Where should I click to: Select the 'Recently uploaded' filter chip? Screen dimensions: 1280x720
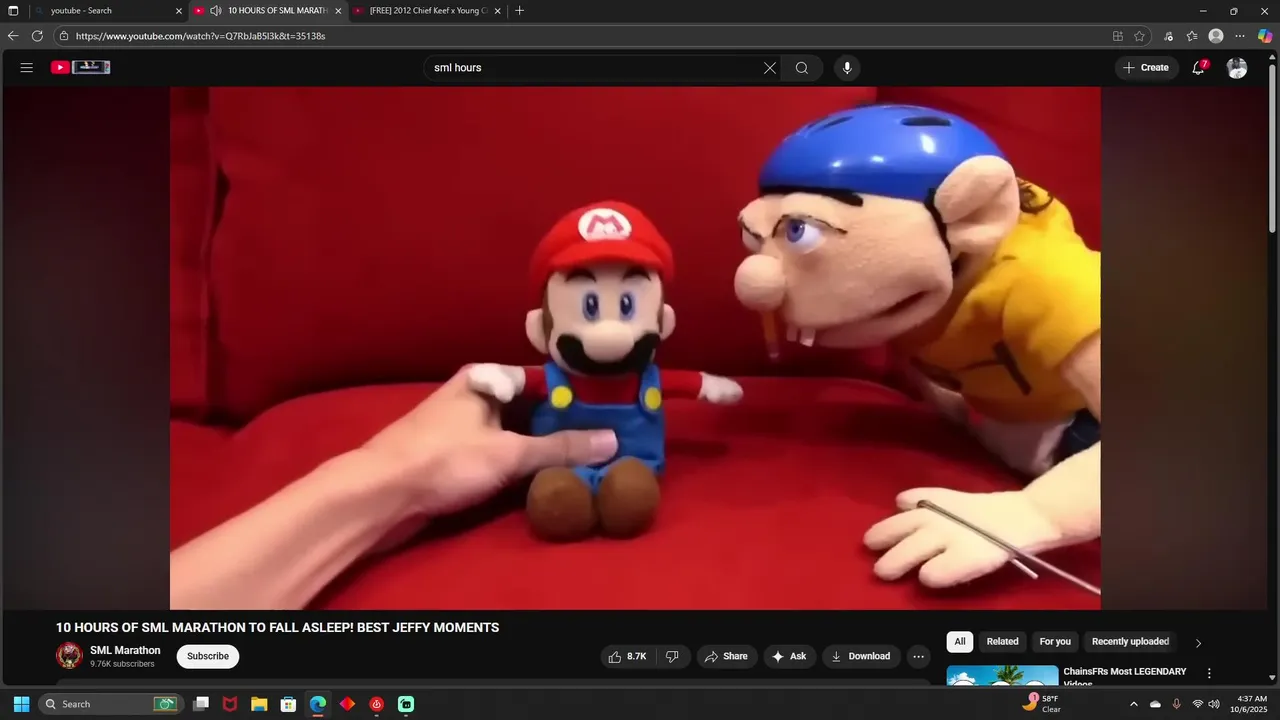pyautogui.click(x=1130, y=642)
